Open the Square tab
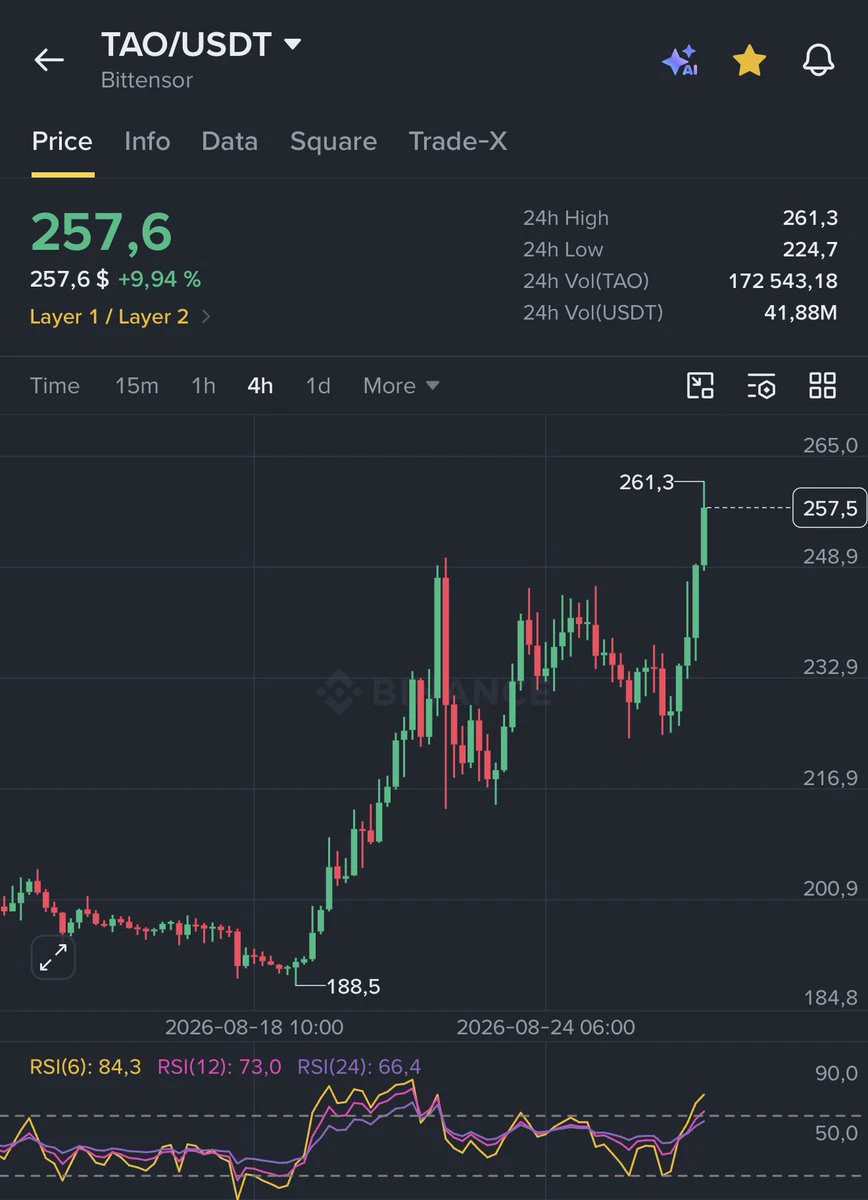Image resolution: width=868 pixels, height=1200 pixels. (x=333, y=141)
